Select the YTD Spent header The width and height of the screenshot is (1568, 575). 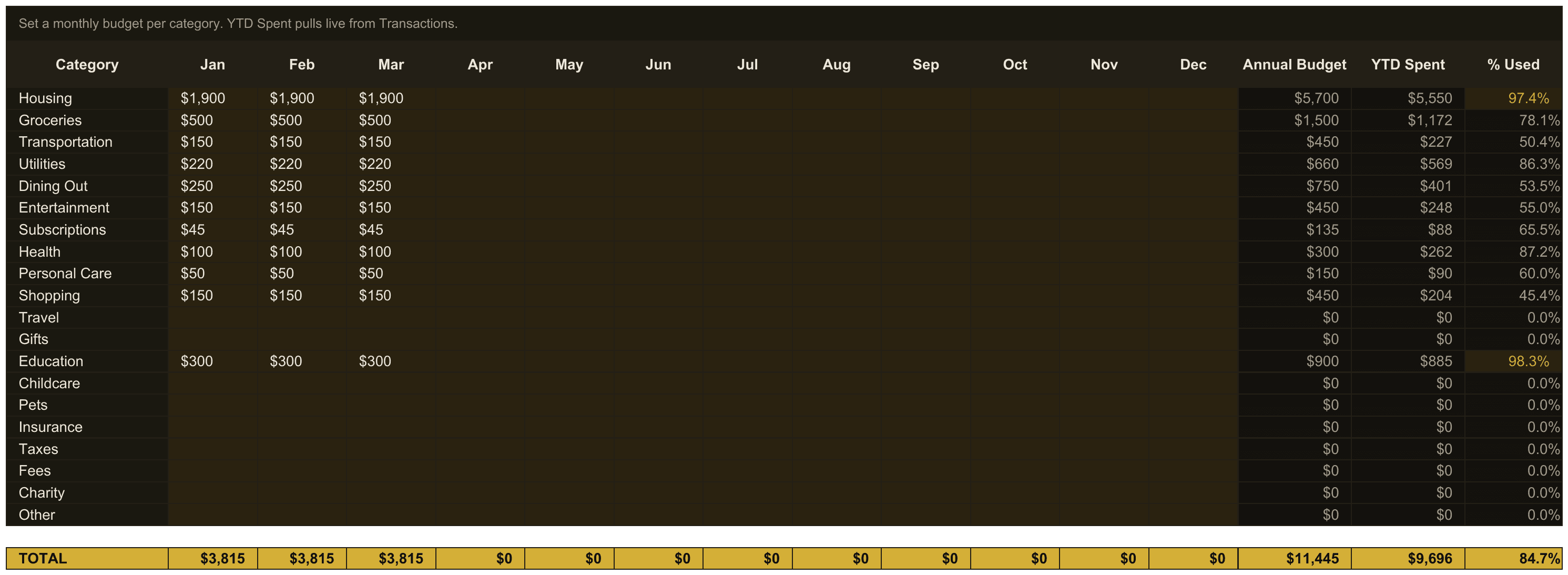[1407, 65]
